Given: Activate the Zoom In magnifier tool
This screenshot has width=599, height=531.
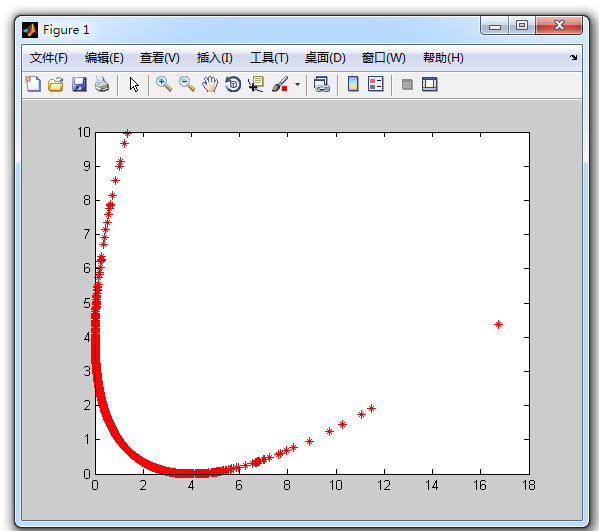Looking at the screenshot, I should tap(164, 84).
